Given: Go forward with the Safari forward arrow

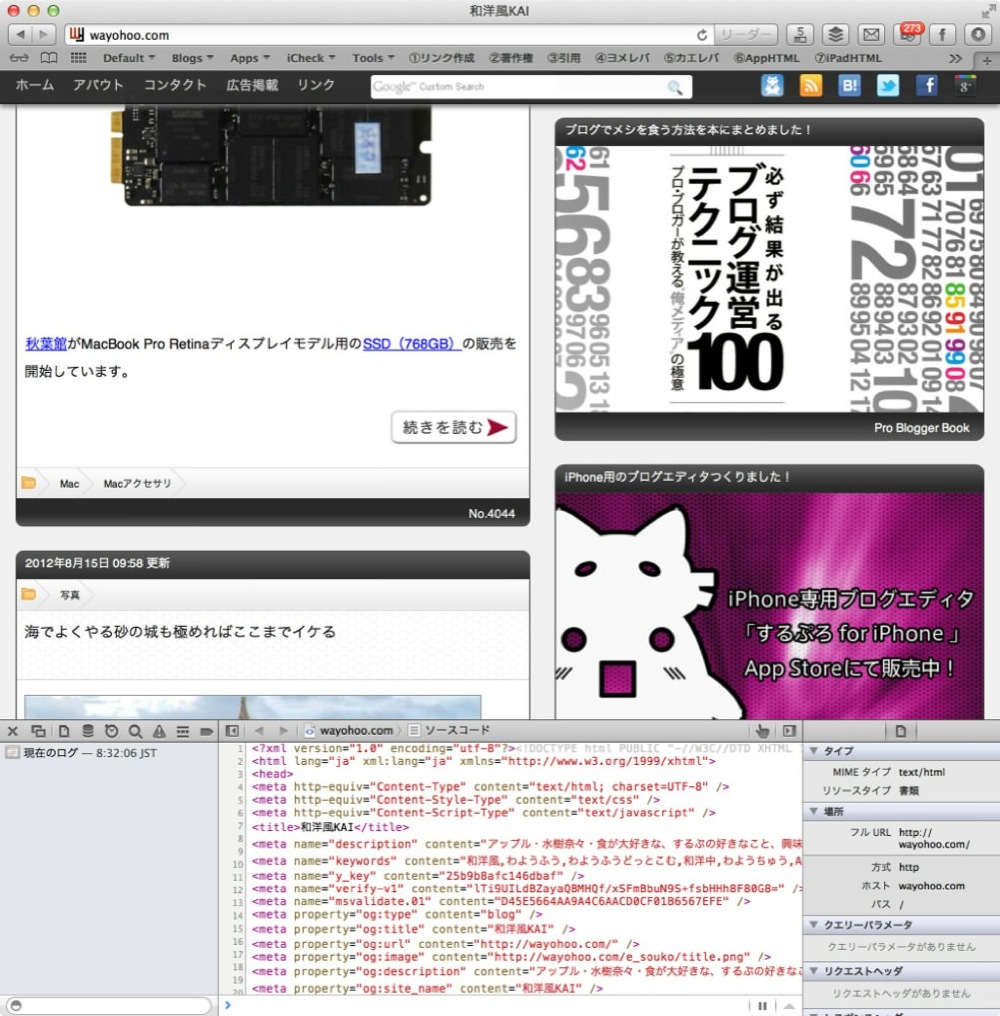Looking at the screenshot, I should tap(43, 34).
